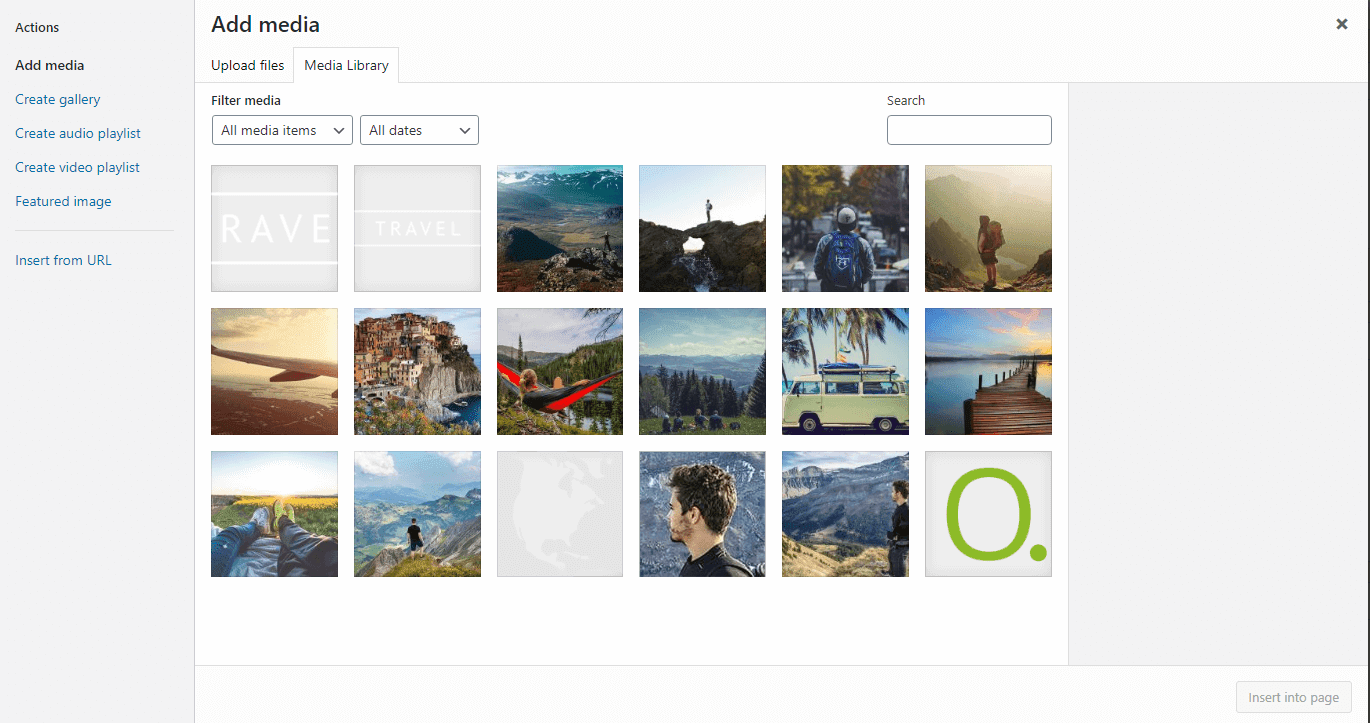
Task: Select the gray world map thumbnail
Action: [559, 514]
